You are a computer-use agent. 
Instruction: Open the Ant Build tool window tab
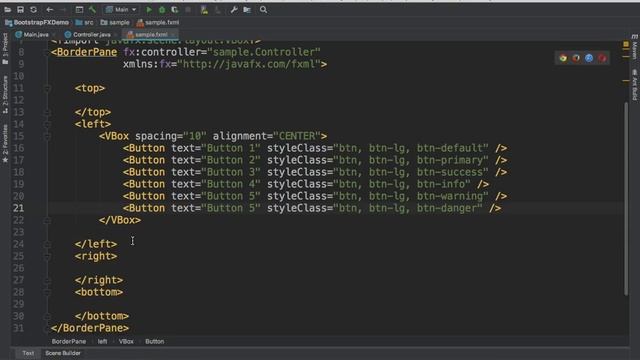coord(635,85)
